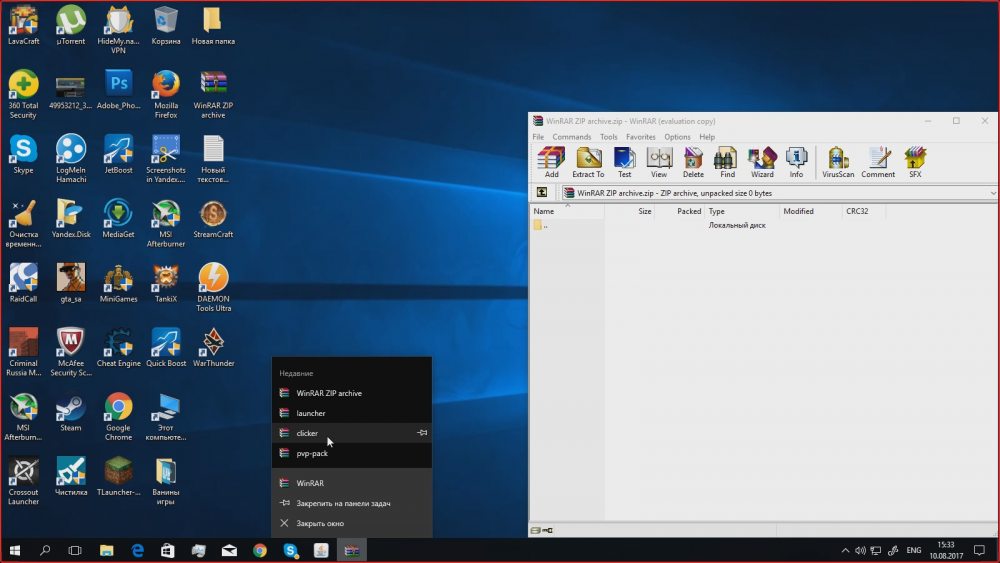Click Закрепить на панели задач option
The image size is (1000, 563).
342,503
